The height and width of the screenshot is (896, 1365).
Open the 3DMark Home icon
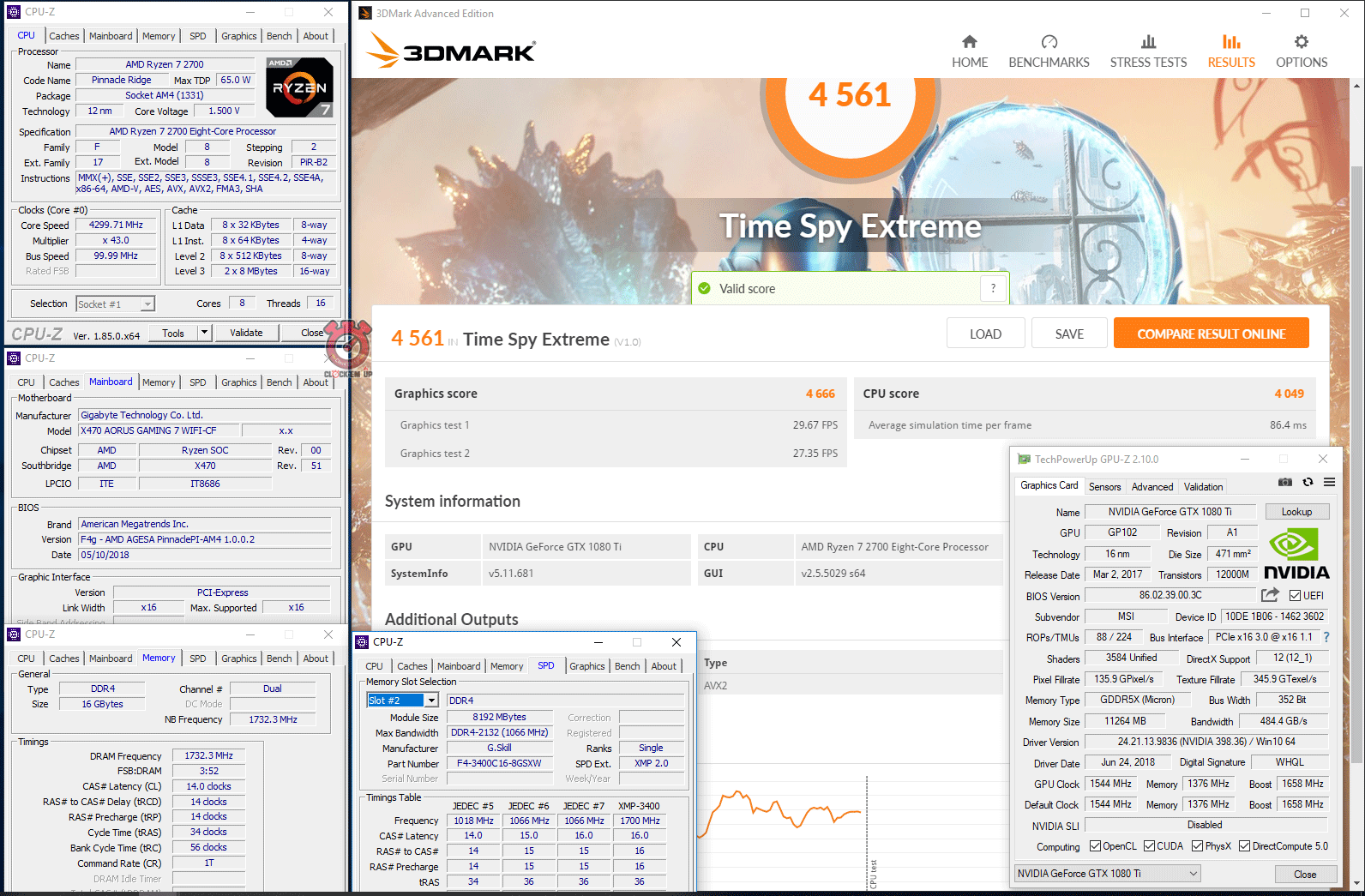[x=969, y=43]
